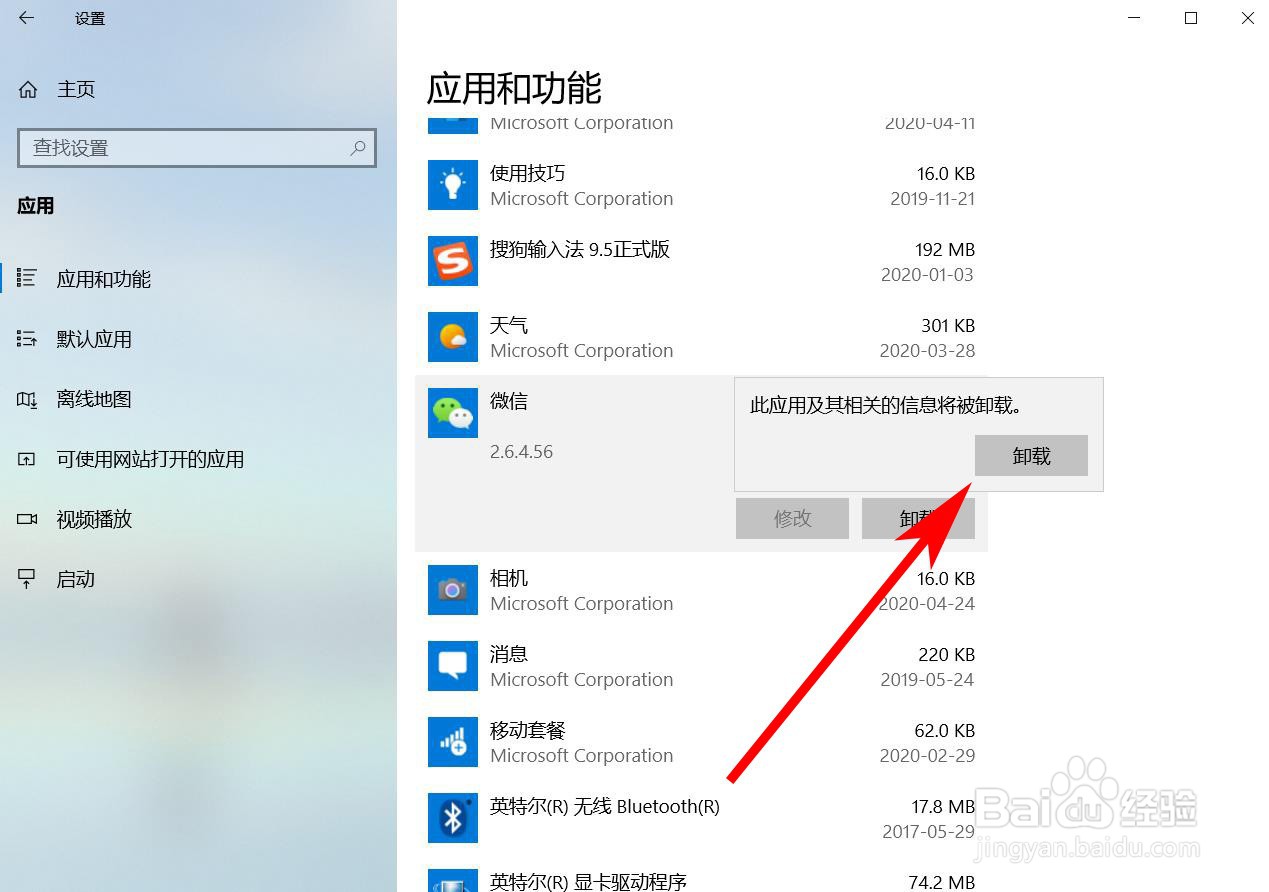Open the 视频播放 settings page
This screenshot has width=1269, height=892.
95,519
